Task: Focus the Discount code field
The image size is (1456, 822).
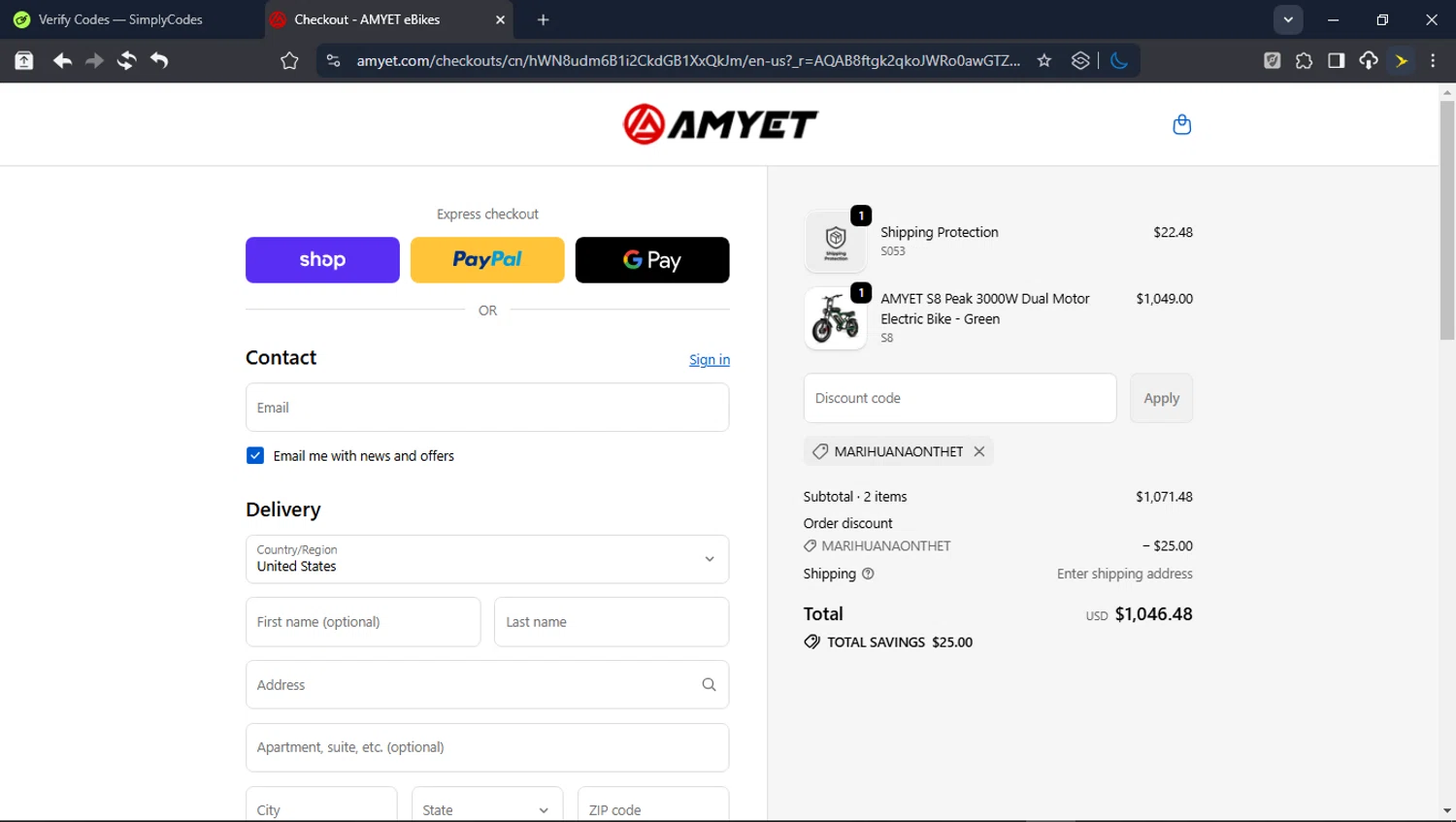Action: click(x=960, y=398)
